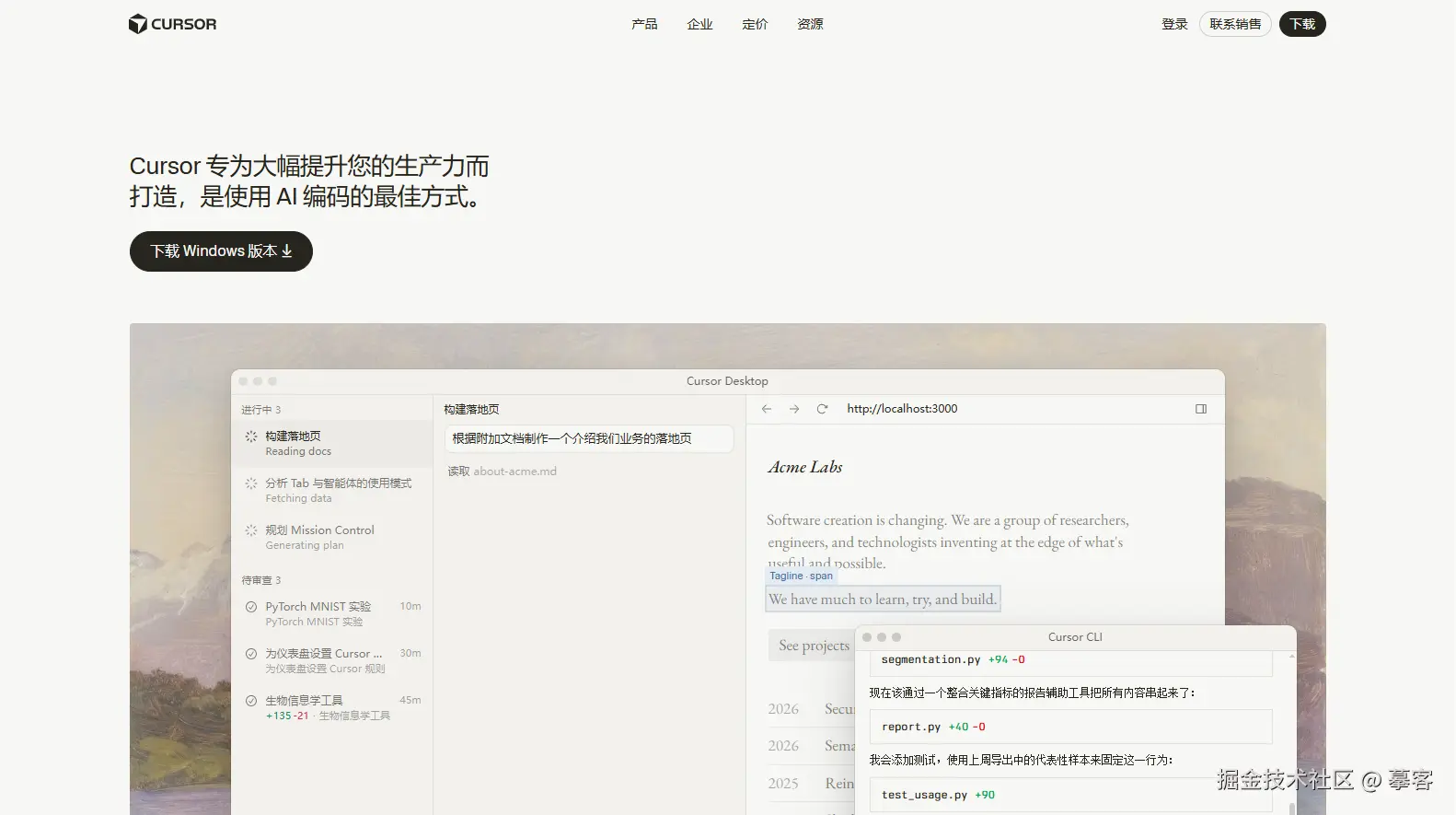Go to 定价 pricing page

coord(755,24)
